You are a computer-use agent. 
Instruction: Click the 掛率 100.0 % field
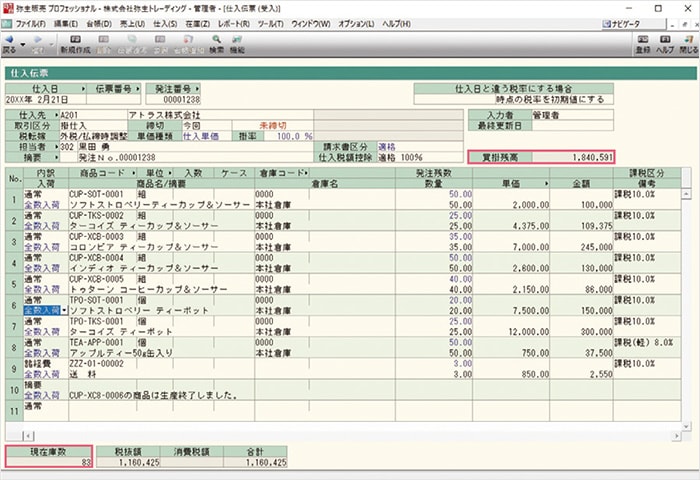(x=288, y=137)
